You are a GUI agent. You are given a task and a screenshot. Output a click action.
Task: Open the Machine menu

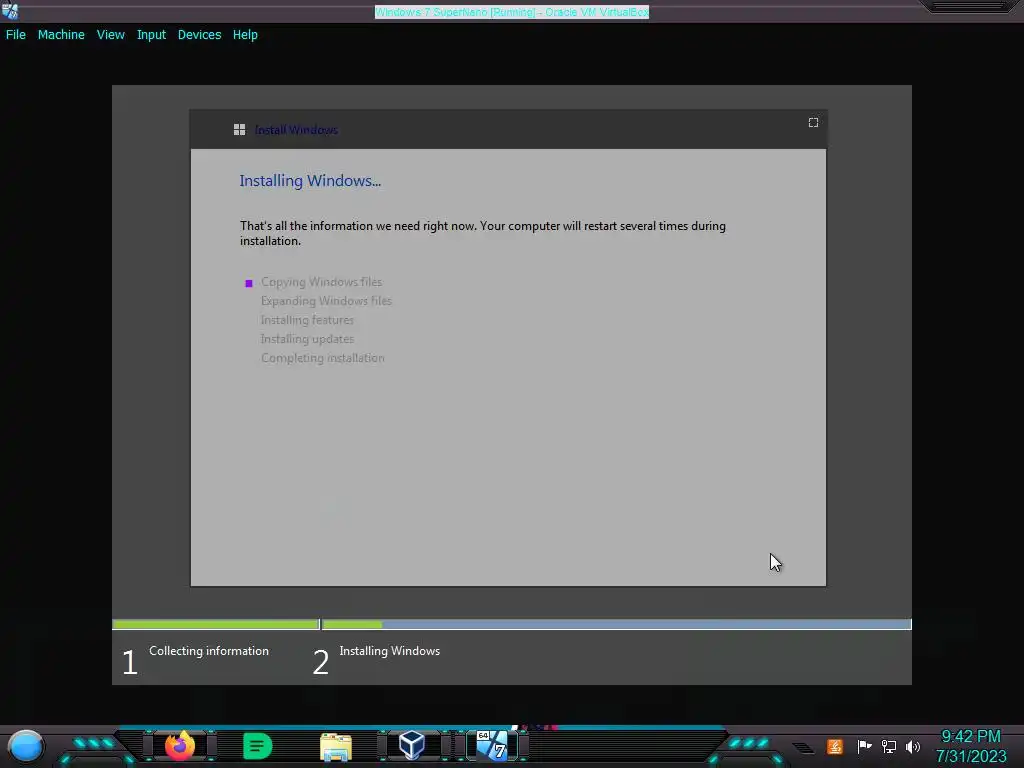61,35
